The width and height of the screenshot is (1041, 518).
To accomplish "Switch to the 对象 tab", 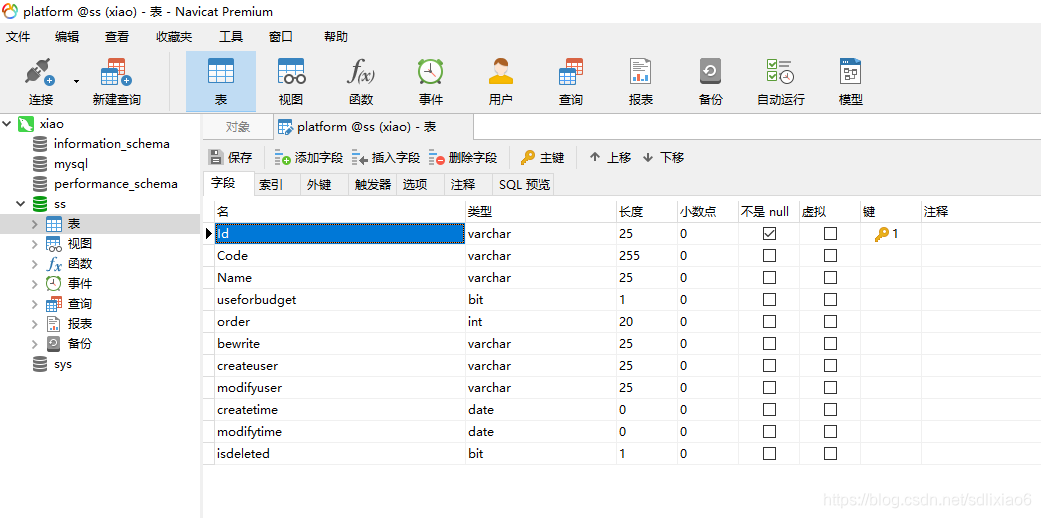I will click(238, 127).
